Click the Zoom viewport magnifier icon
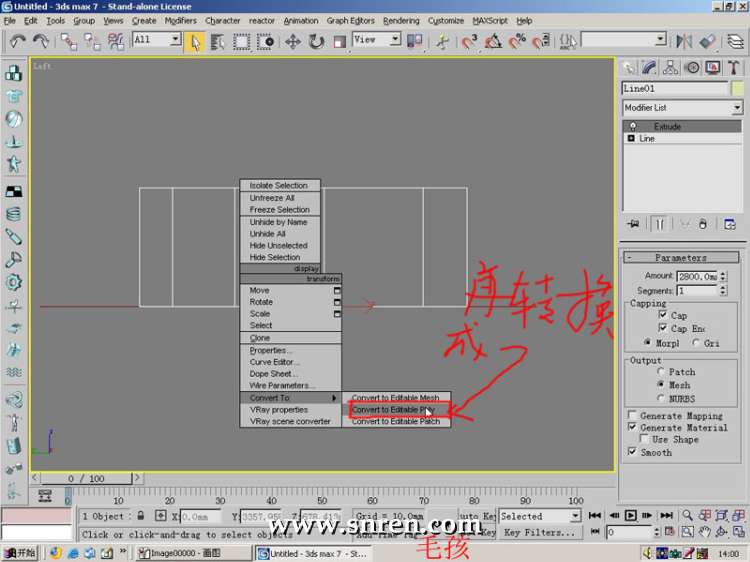This screenshot has width=750, height=562. 687,515
